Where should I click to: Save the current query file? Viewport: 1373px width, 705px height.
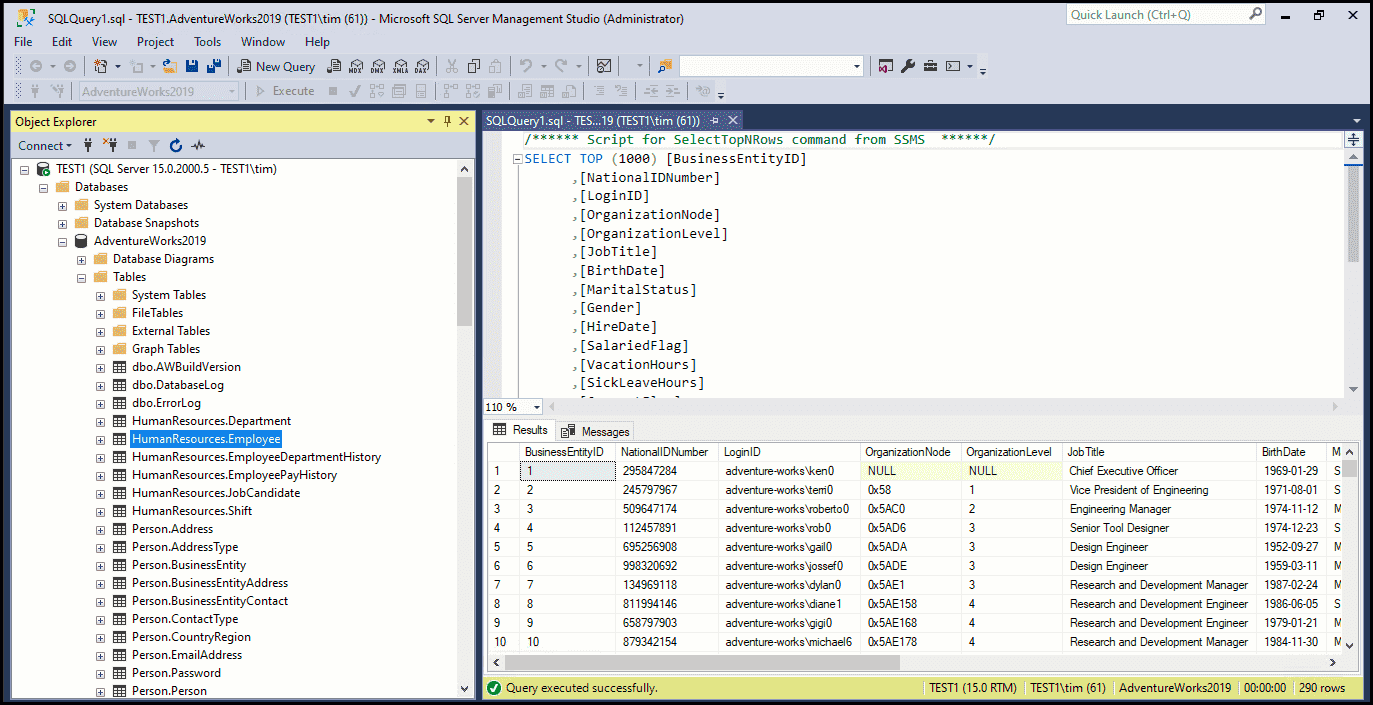(191, 66)
